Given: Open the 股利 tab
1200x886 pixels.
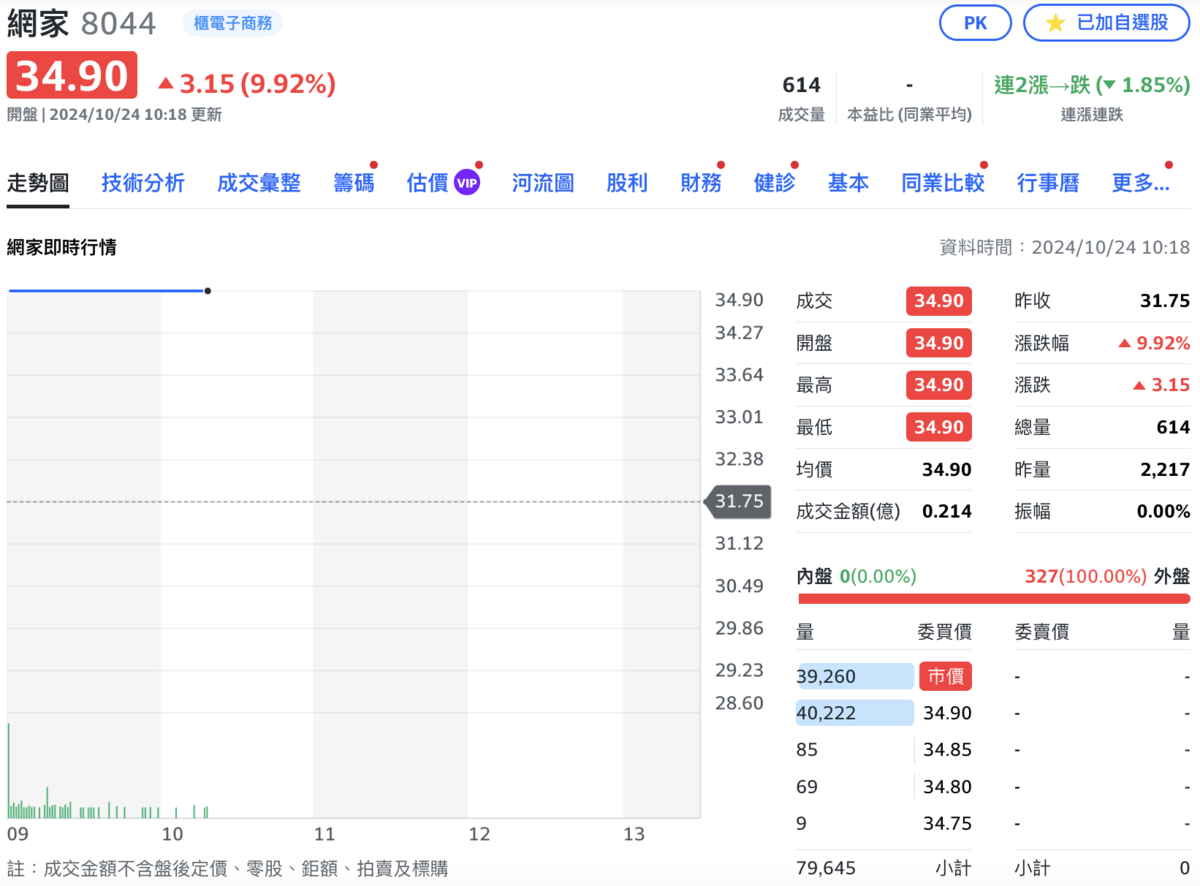Looking at the screenshot, I should 627,183.
